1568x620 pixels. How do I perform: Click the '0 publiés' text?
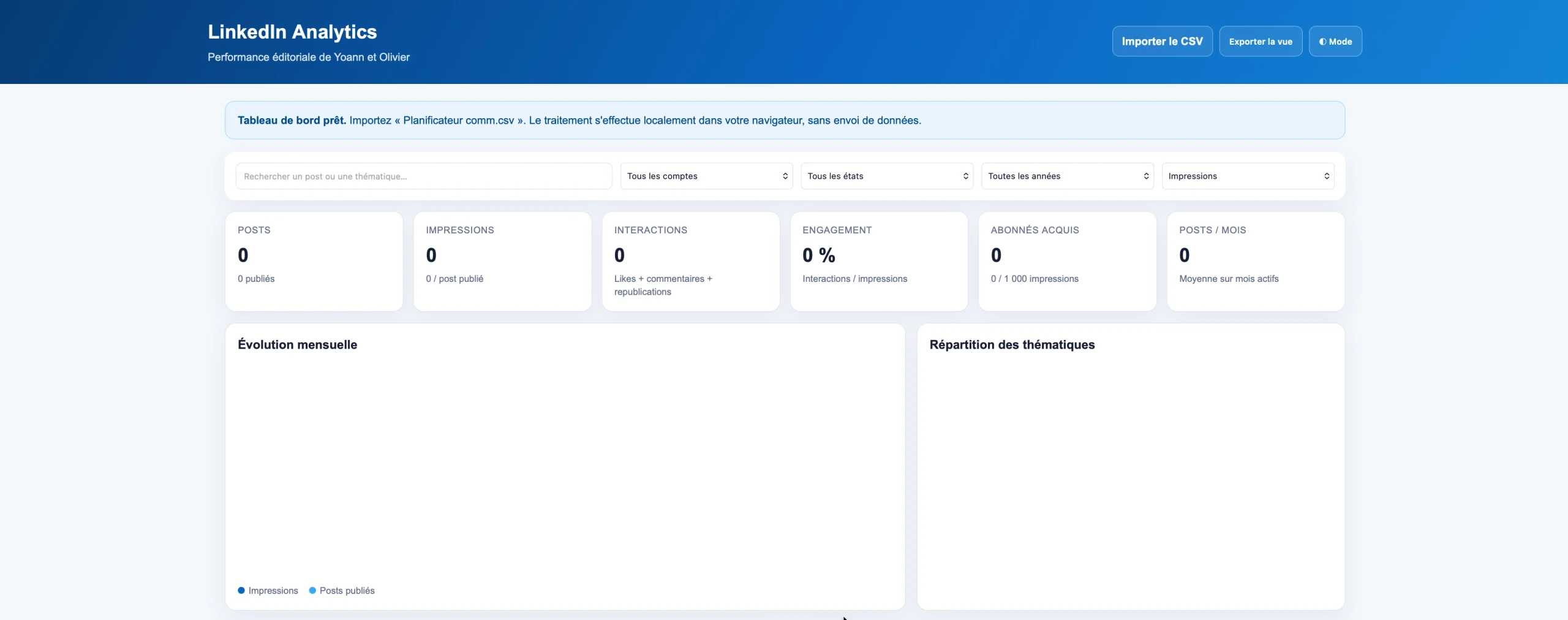pos(256,279)
